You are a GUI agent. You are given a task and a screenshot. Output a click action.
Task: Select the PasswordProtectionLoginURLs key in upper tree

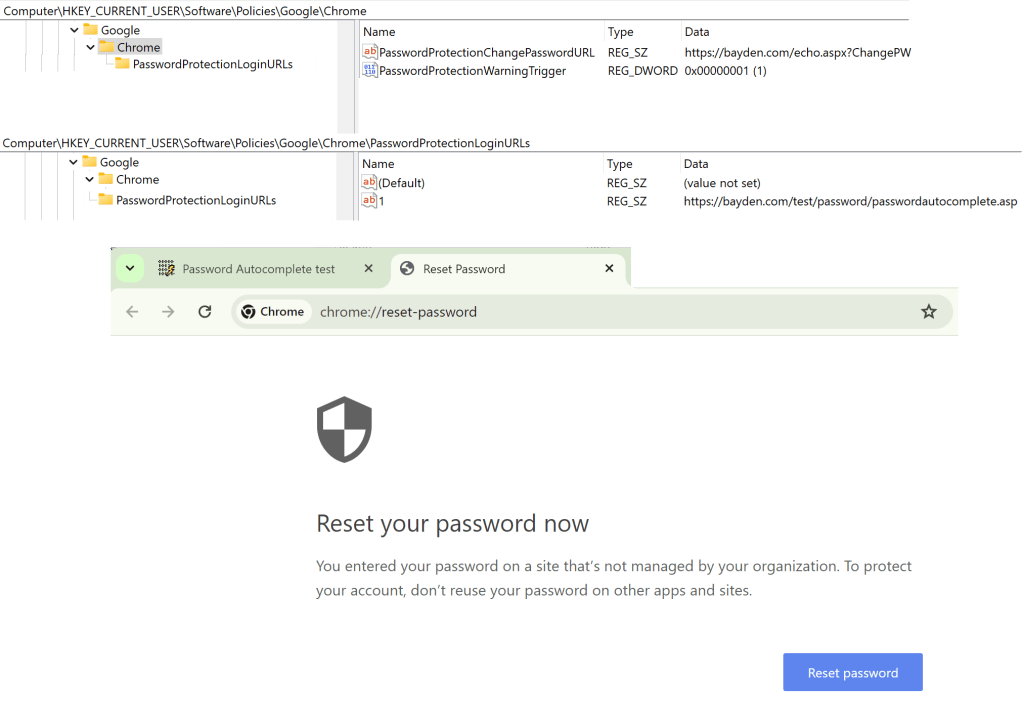[212, 64]
